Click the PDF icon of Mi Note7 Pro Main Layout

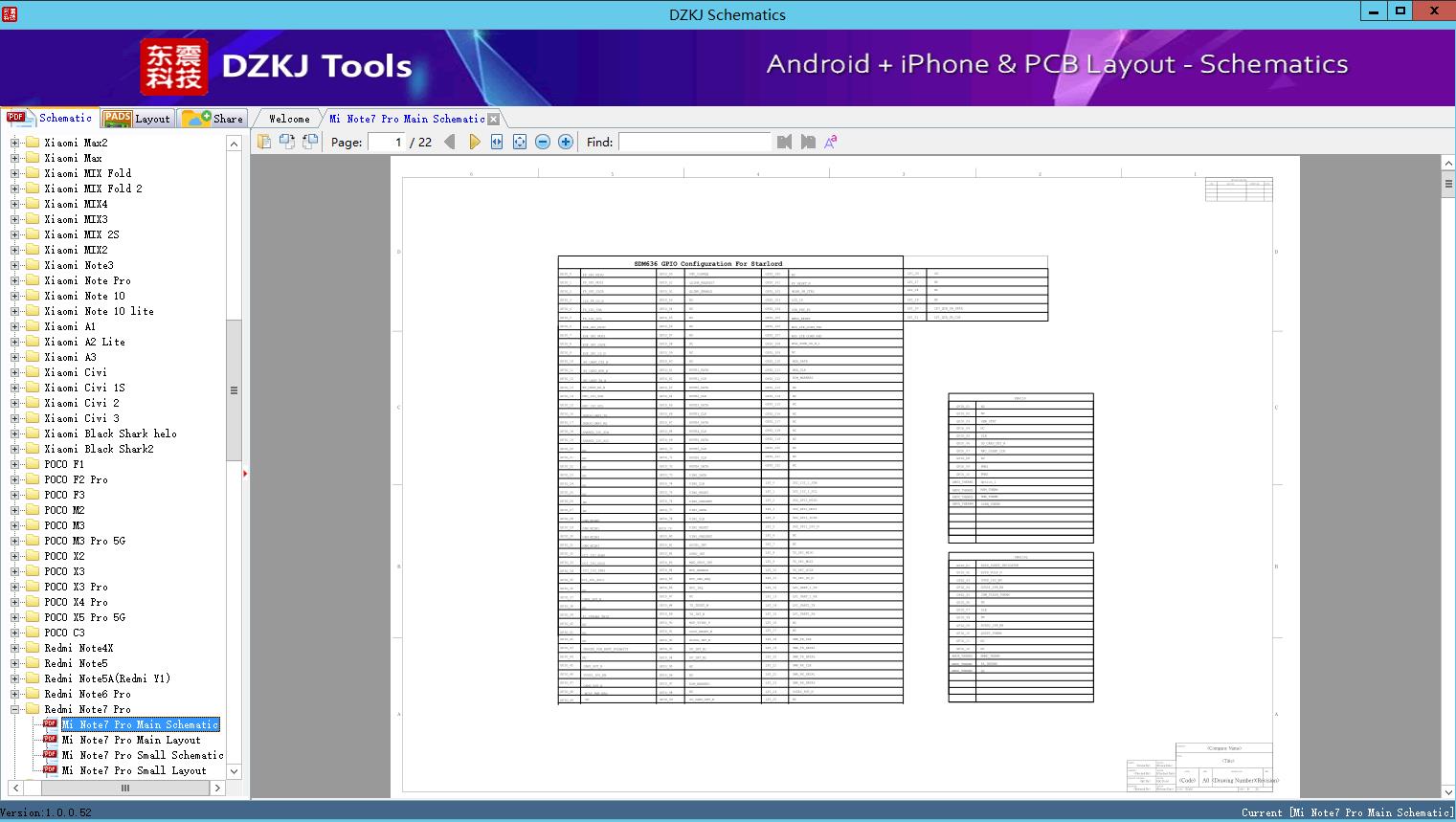pos(50,740)
